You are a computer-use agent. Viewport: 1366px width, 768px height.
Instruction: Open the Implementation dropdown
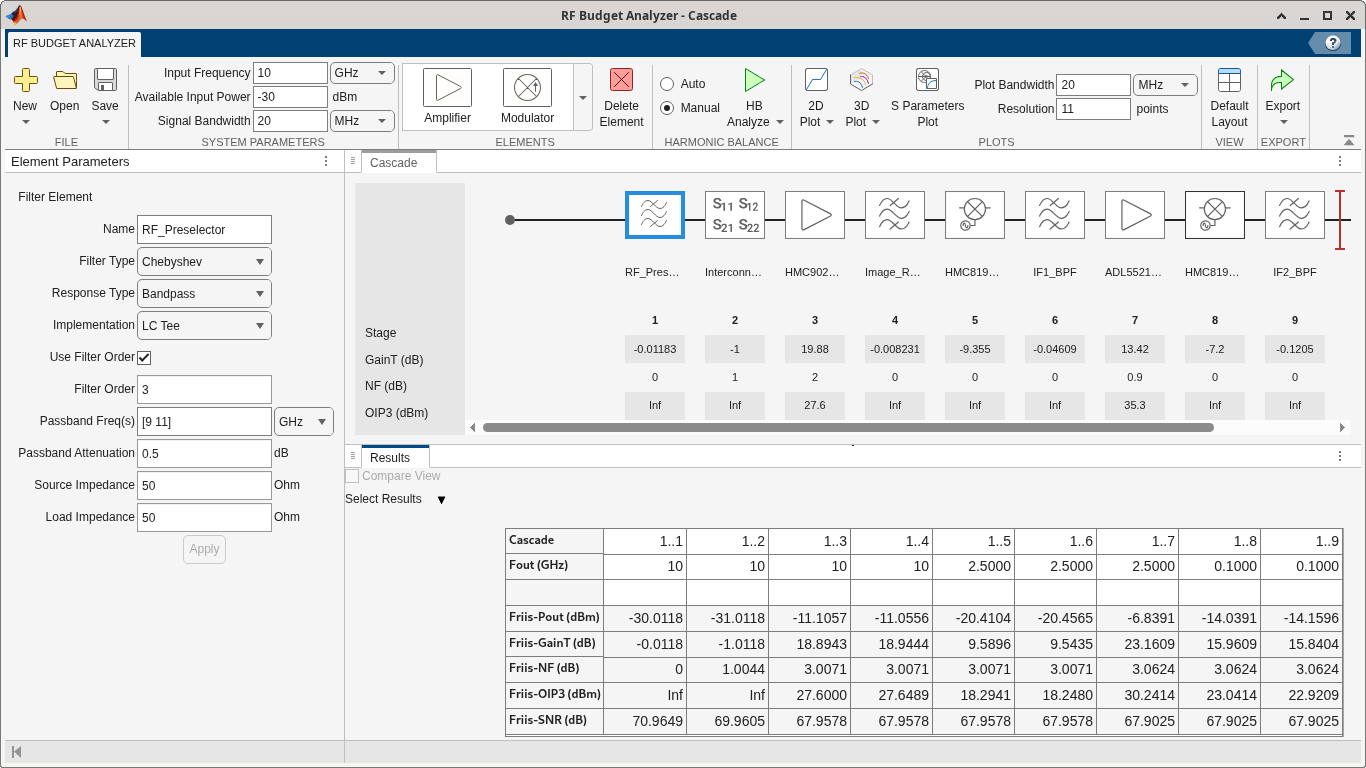[204, 325]
